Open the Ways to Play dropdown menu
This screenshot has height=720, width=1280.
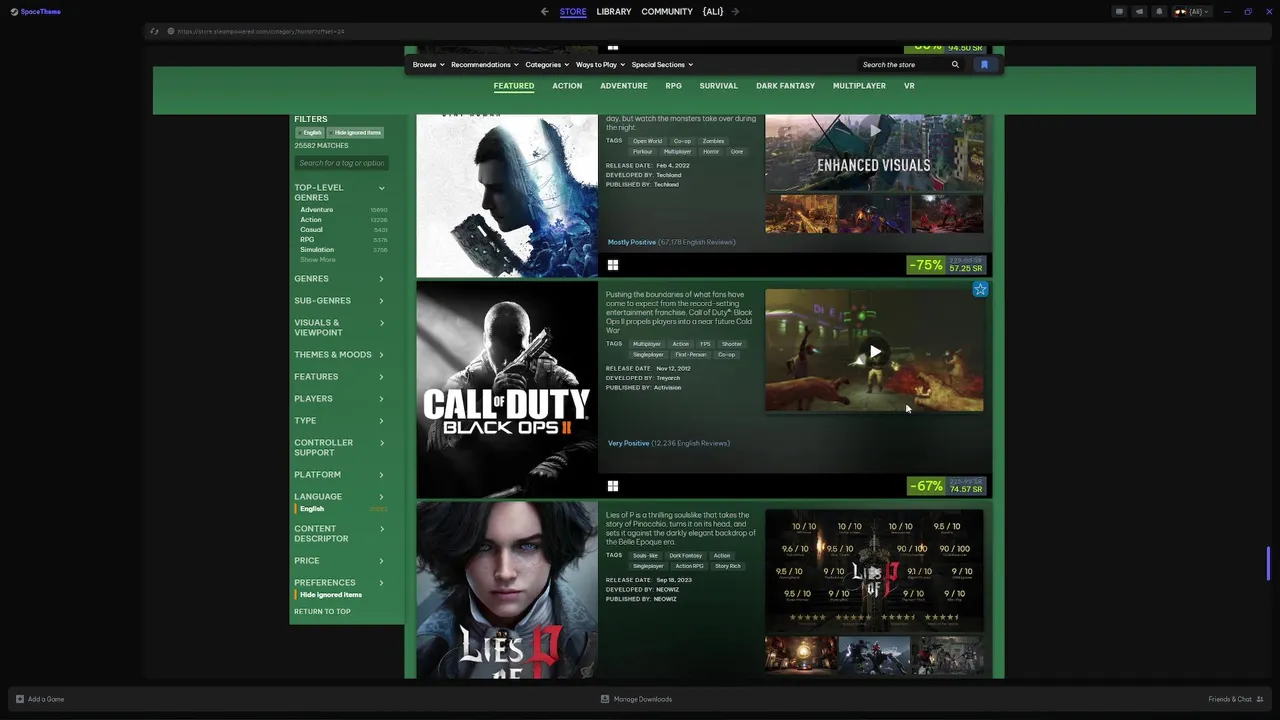tap(600, 65)
